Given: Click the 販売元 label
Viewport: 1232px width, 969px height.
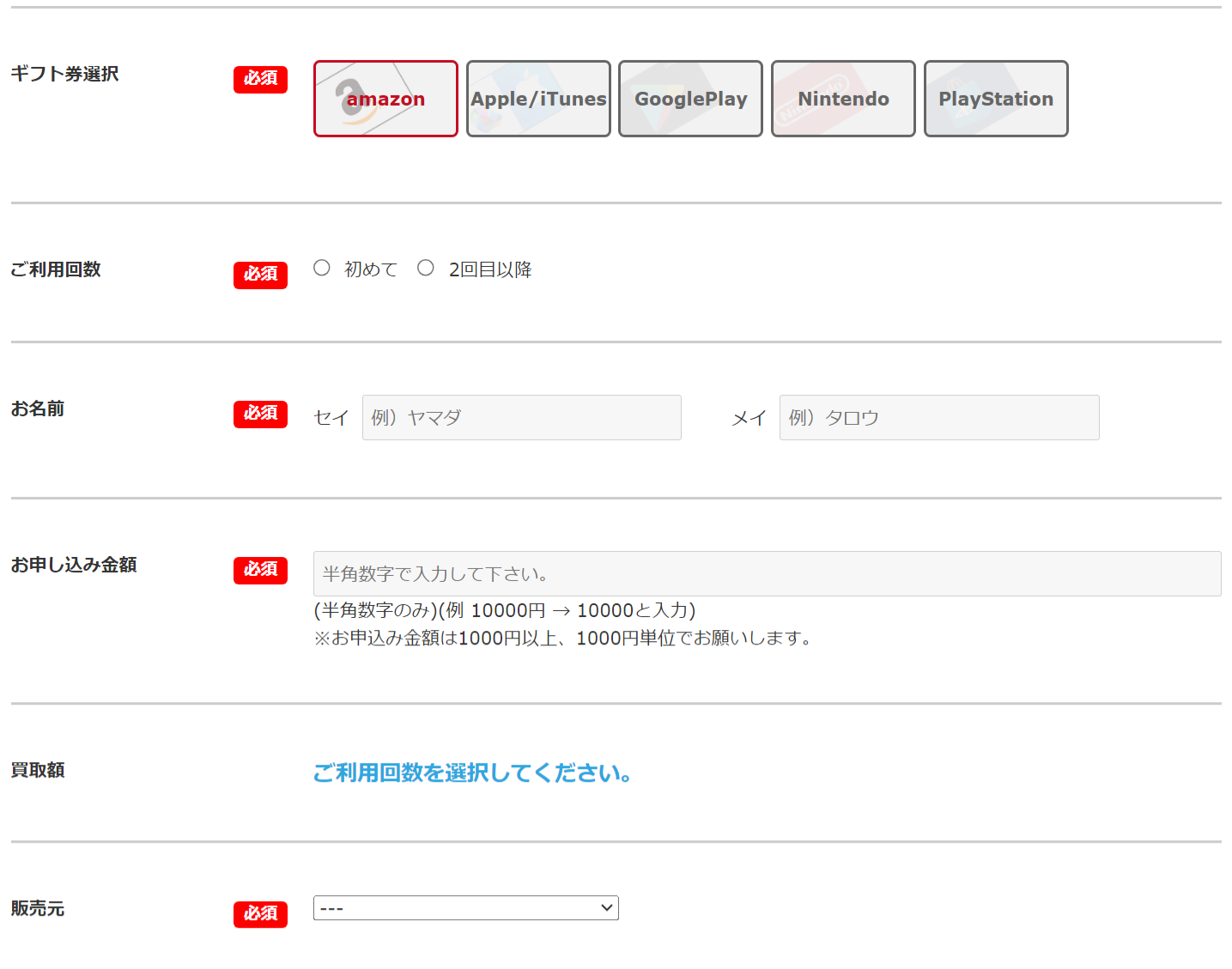Looking at the screenshot, I should [38, 908].
